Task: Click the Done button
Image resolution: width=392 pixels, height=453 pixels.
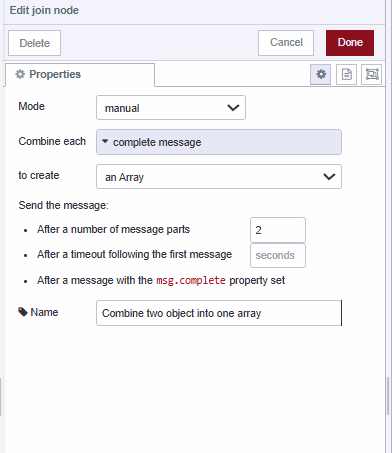Action: point(350,43)
